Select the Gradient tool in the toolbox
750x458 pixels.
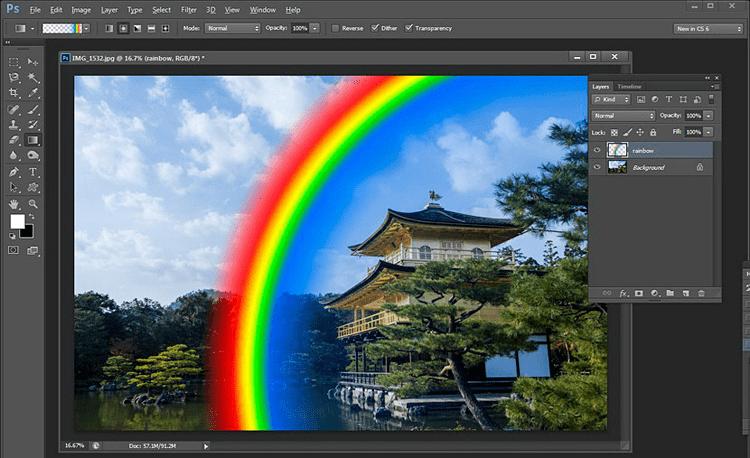pos(32,141)
